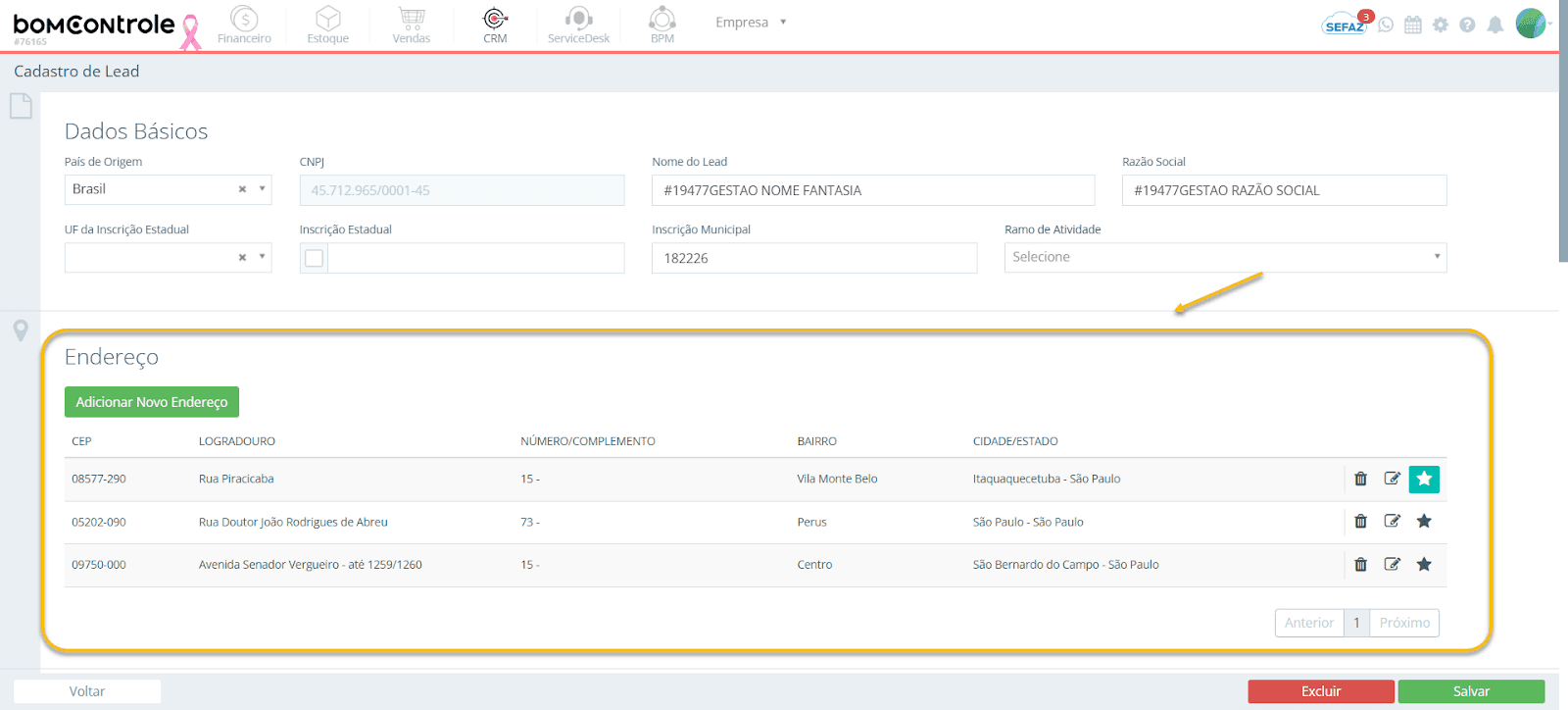Image resolution: width=1568 pixels, height=710 pixels.
Task: Delete the Perus address row
Action: coord(1360,521)
